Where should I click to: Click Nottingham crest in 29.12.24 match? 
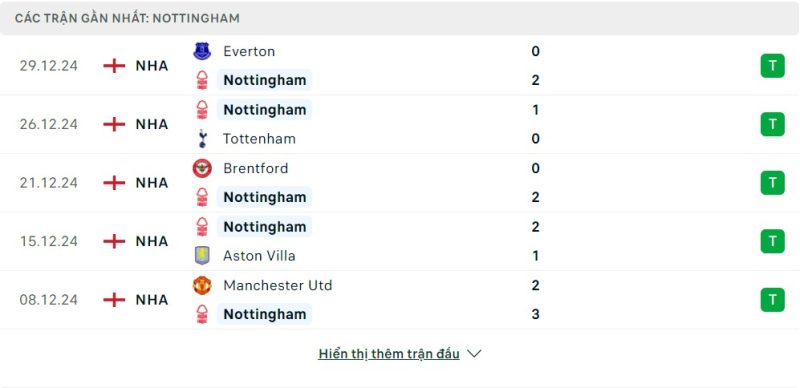pyautogui.click(x=202, y=80)
